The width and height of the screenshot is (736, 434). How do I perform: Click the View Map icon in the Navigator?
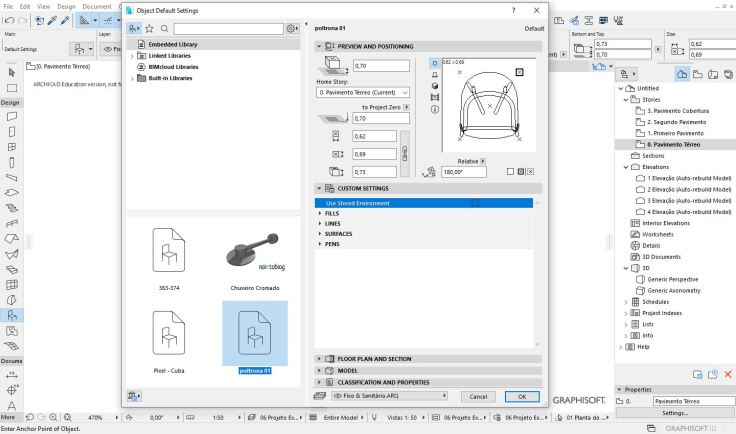(698, 74)
